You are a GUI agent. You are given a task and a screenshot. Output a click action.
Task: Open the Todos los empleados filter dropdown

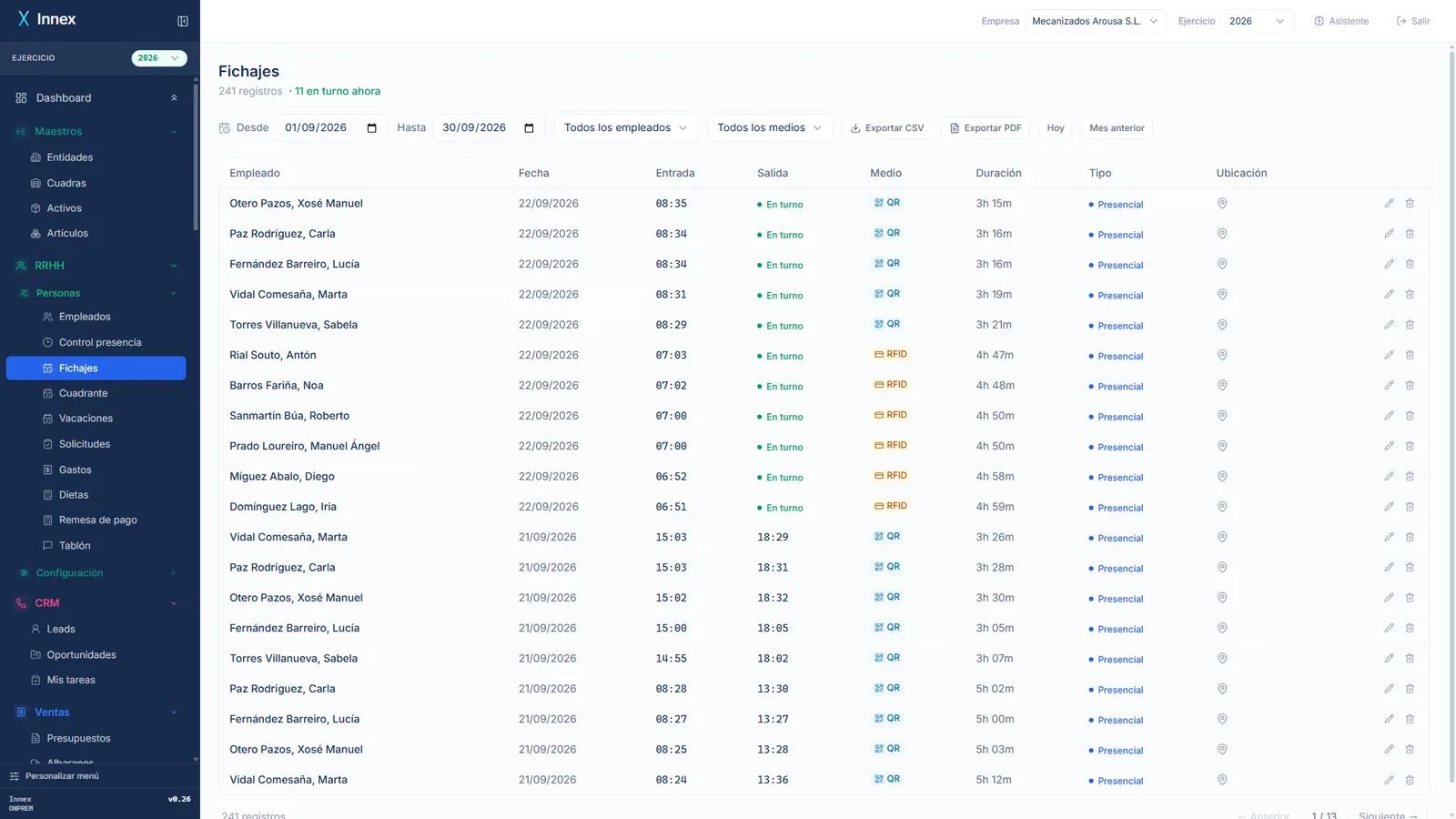626,128
